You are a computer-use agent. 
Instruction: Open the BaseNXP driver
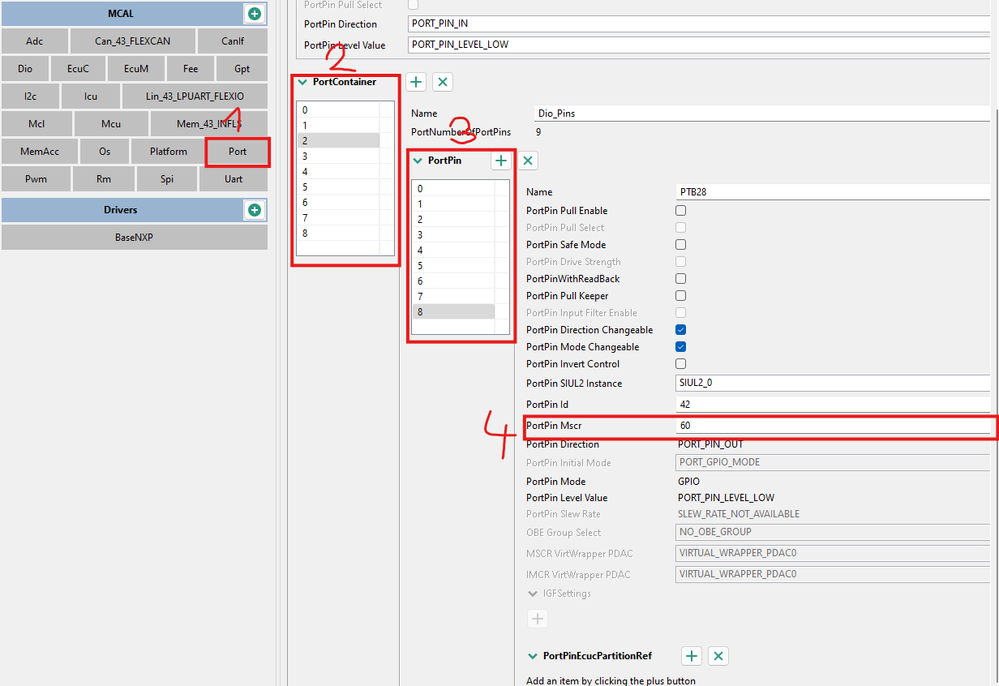pyautogui.click(x=134, y=237)
